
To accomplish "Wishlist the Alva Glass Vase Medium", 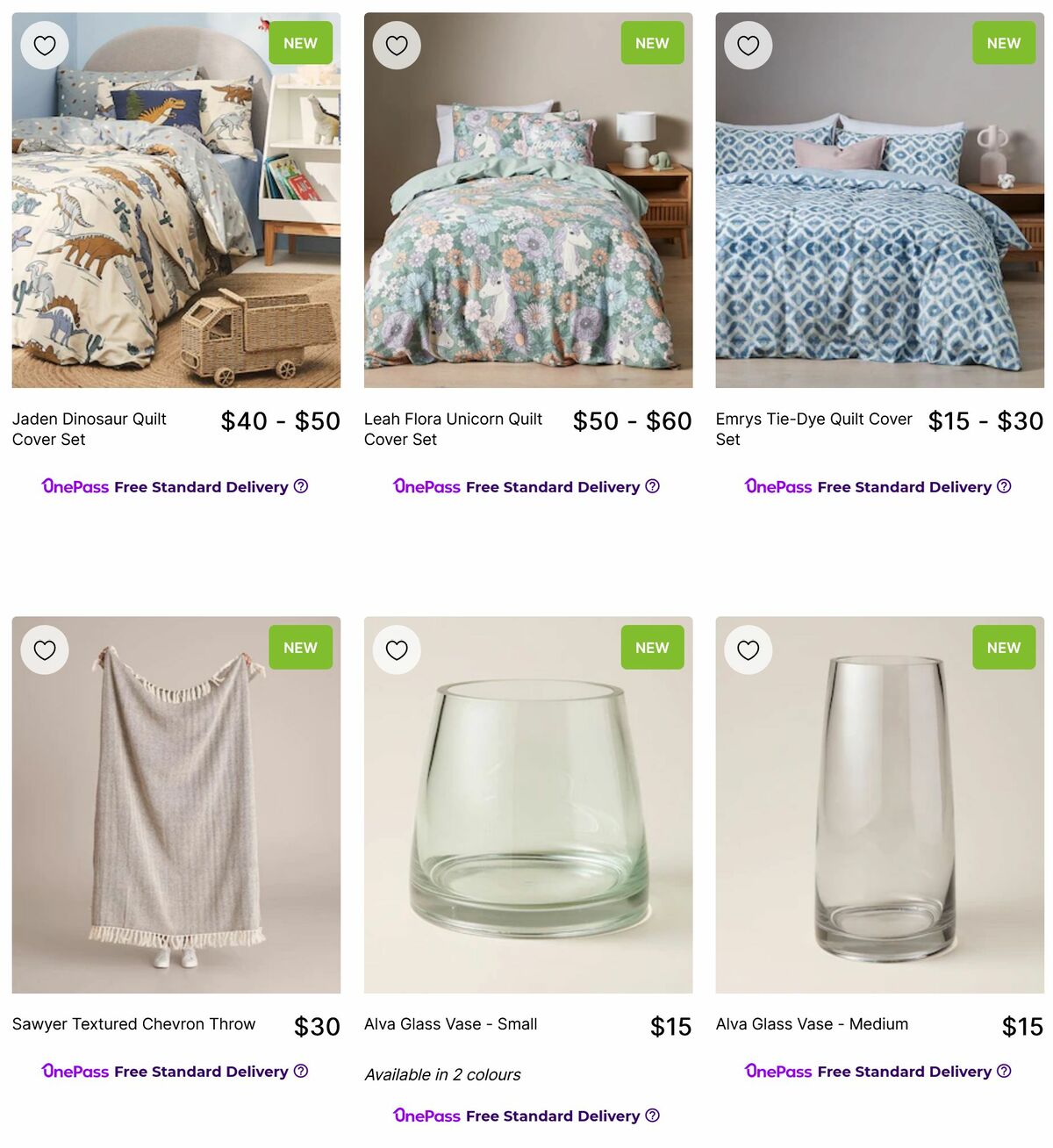I will 749,649.
